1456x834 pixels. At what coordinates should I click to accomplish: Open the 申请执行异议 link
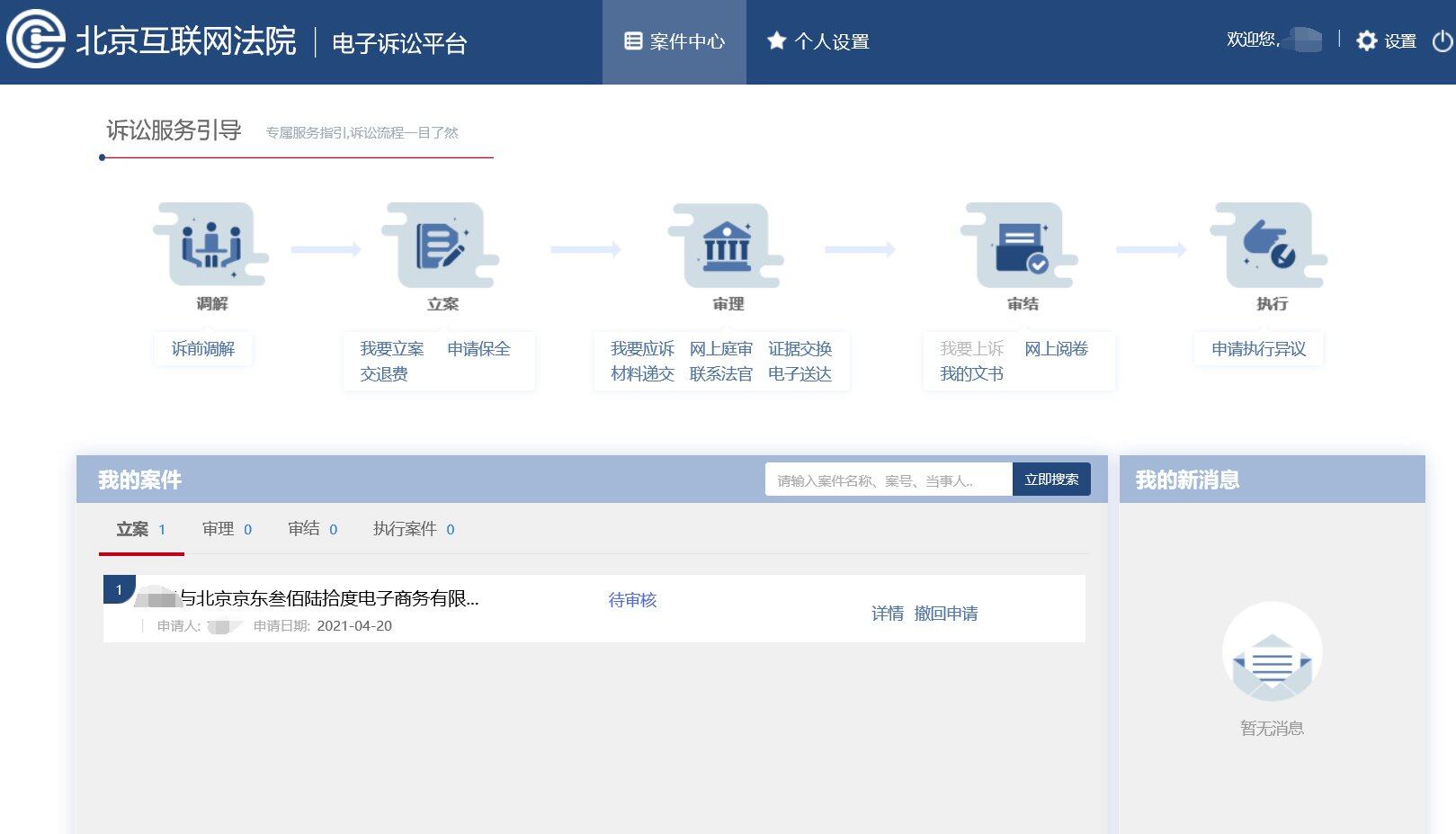click(1258, 349)
